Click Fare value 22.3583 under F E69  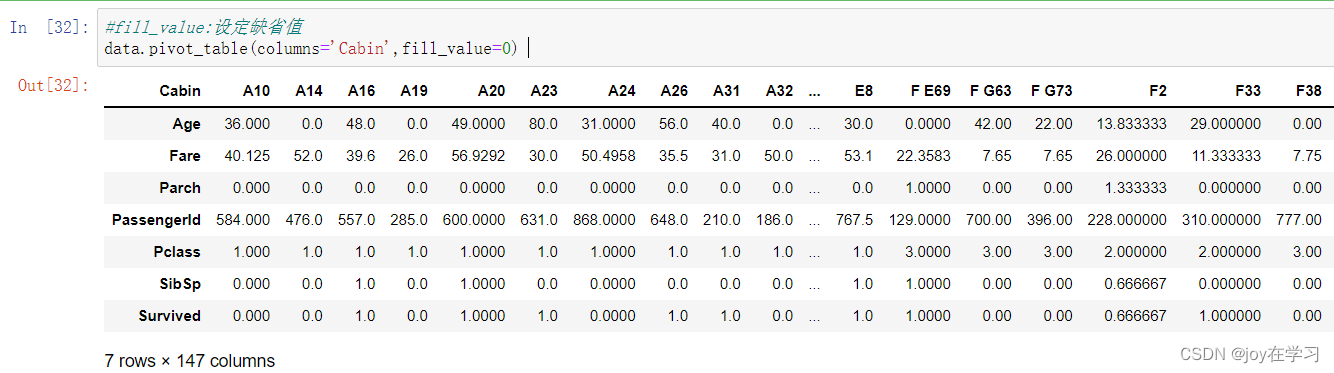click(924, 156)
